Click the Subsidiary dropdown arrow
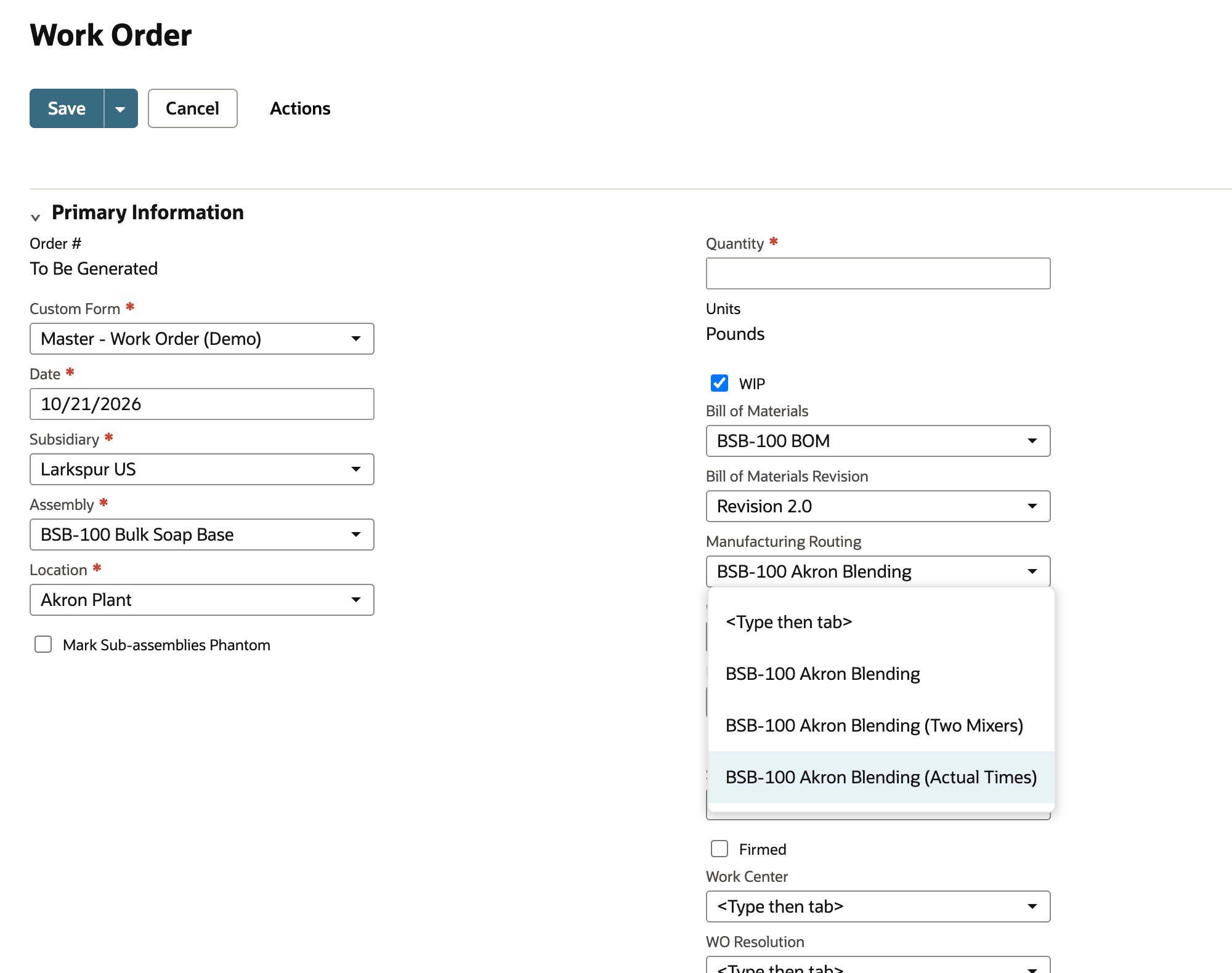Screen dimensions: 1232x973 [355, 469]
